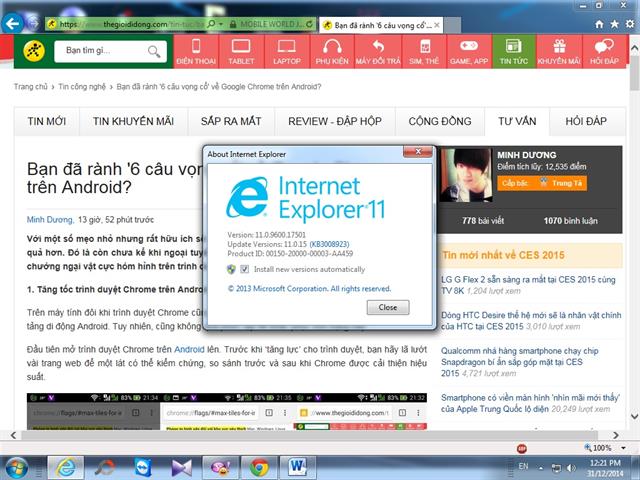Open a new blank tab
This screenshot has height=480, width=640.
[452, 25]
